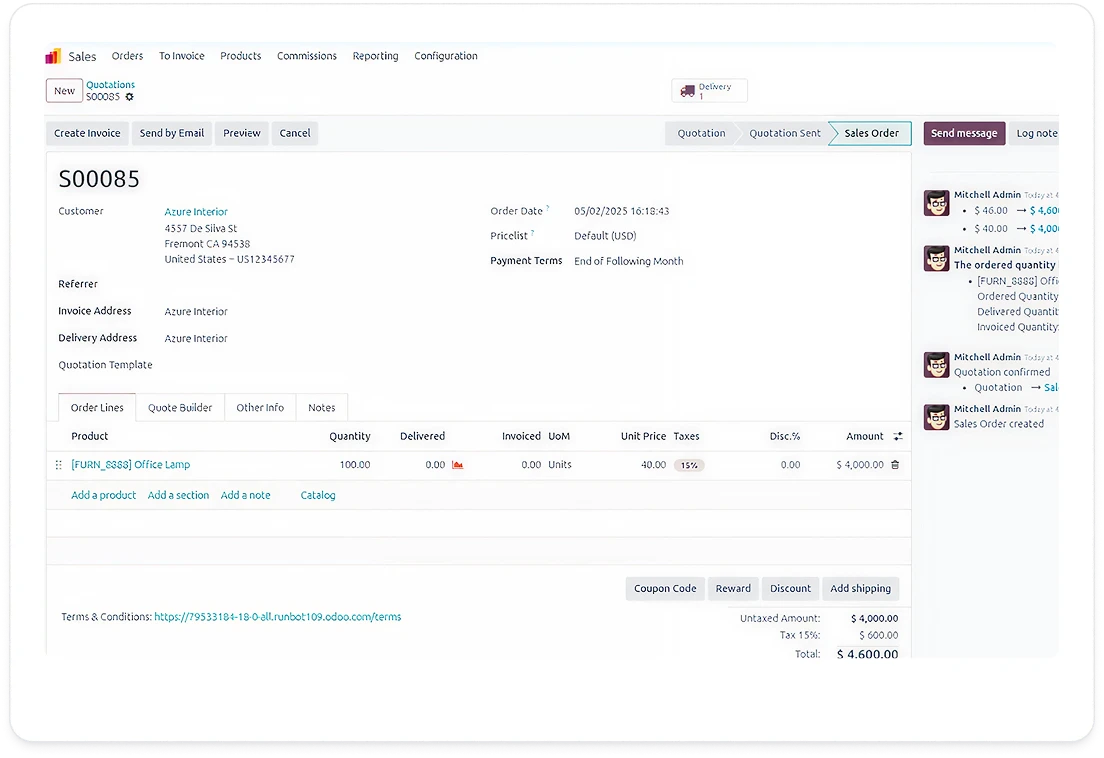Click the 15% tax tag

(689, 465)
